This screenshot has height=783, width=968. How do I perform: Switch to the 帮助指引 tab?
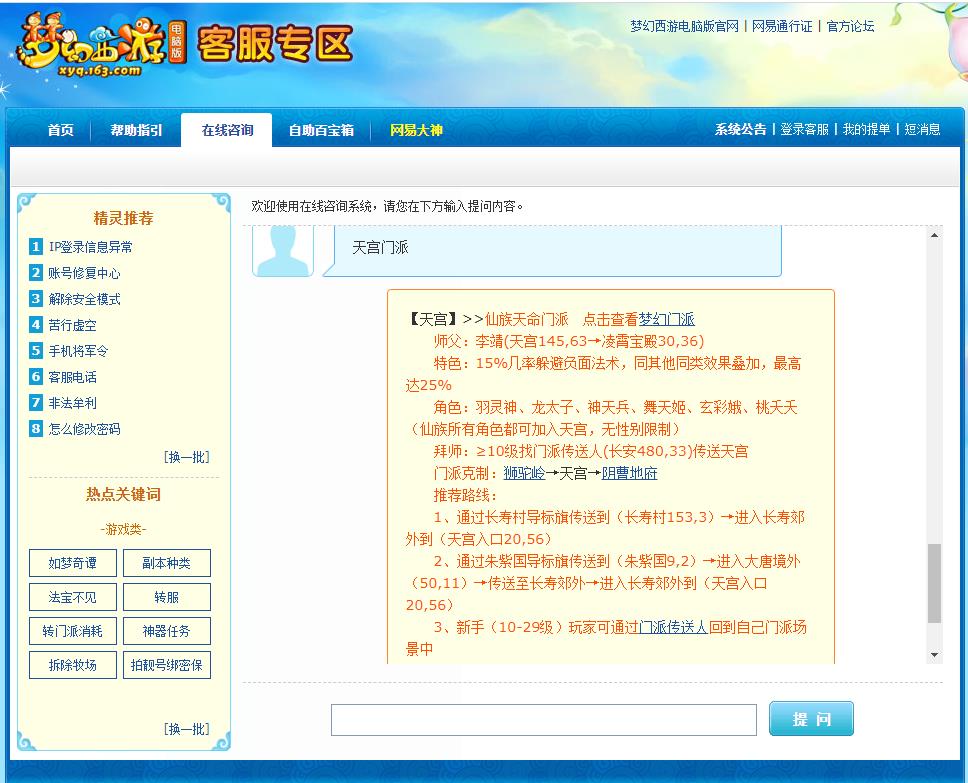tap(134, 130)
